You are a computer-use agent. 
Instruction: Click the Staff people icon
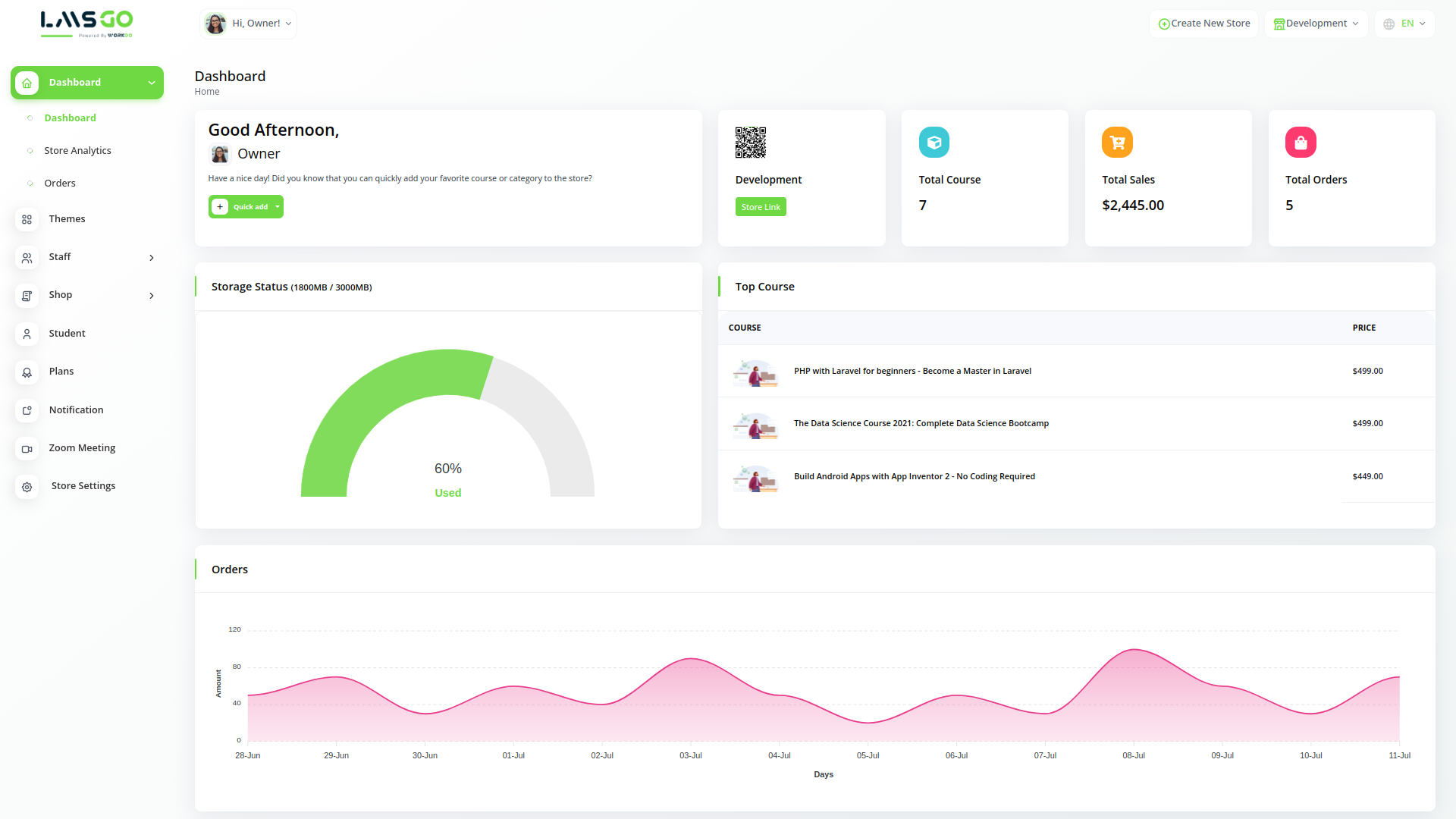click(x=27, y=258)
